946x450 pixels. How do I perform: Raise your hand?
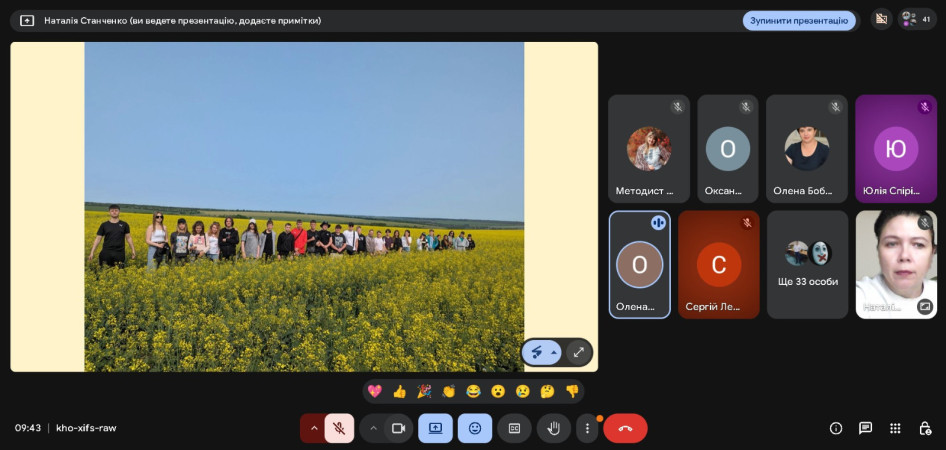coord(553,428)
